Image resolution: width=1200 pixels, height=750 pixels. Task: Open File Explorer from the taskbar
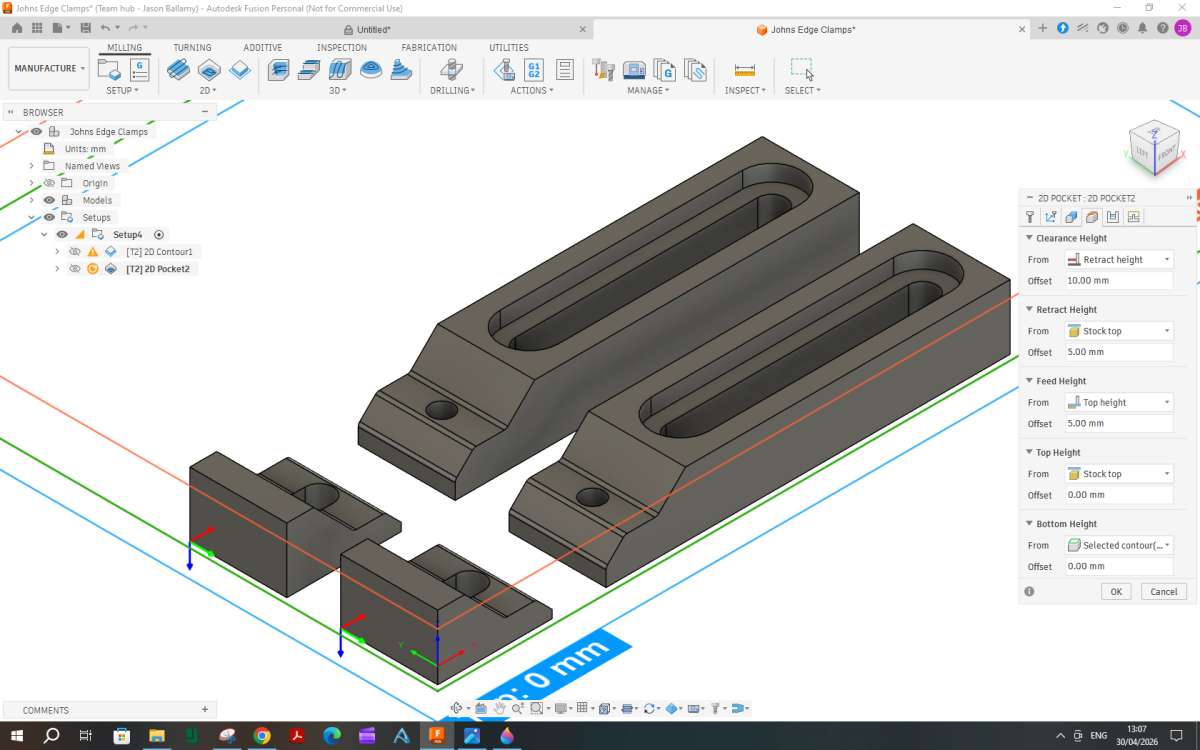[x=156, y=736]
